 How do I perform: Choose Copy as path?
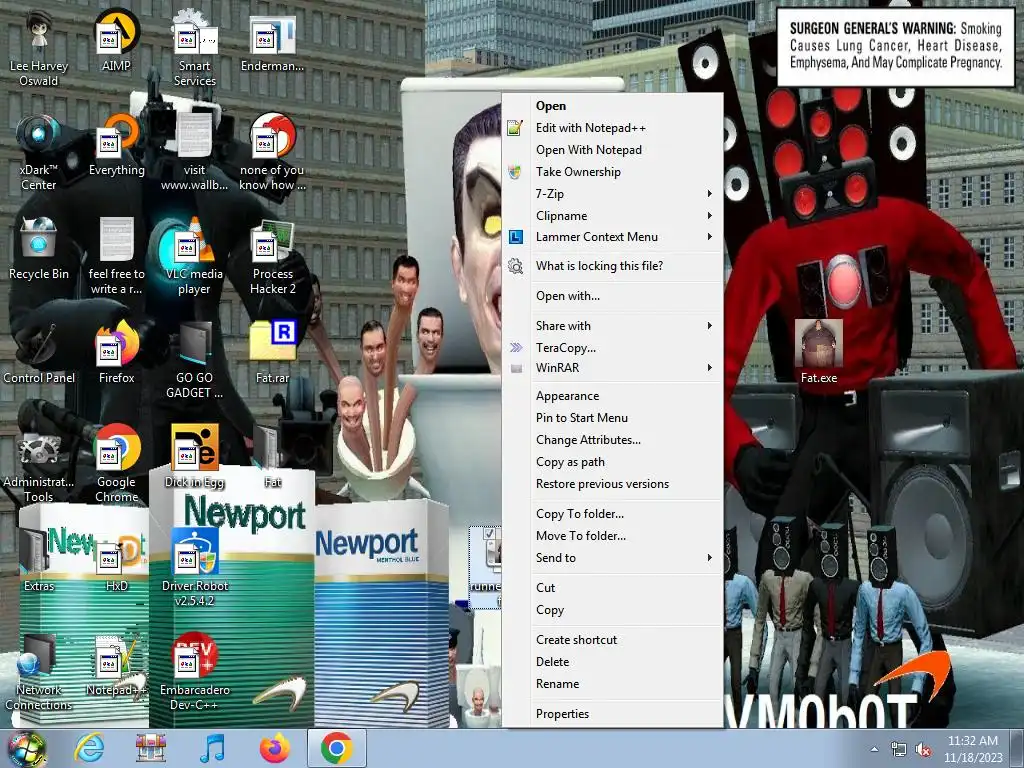[x=624, y=462]
